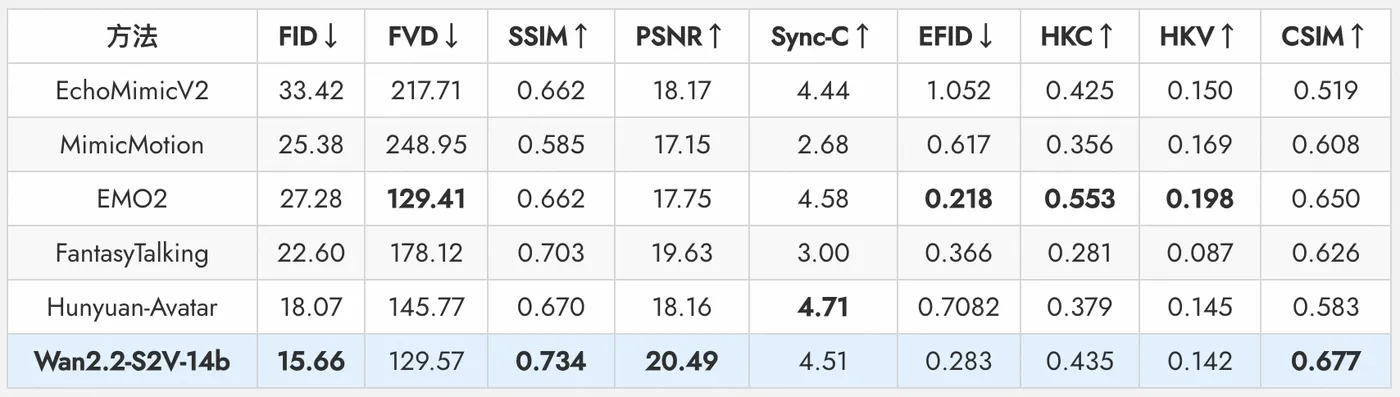This screenshot has width=1400, height=397.
Task: Select the FantasyTalking row label
Action: (x=132, y=252)
